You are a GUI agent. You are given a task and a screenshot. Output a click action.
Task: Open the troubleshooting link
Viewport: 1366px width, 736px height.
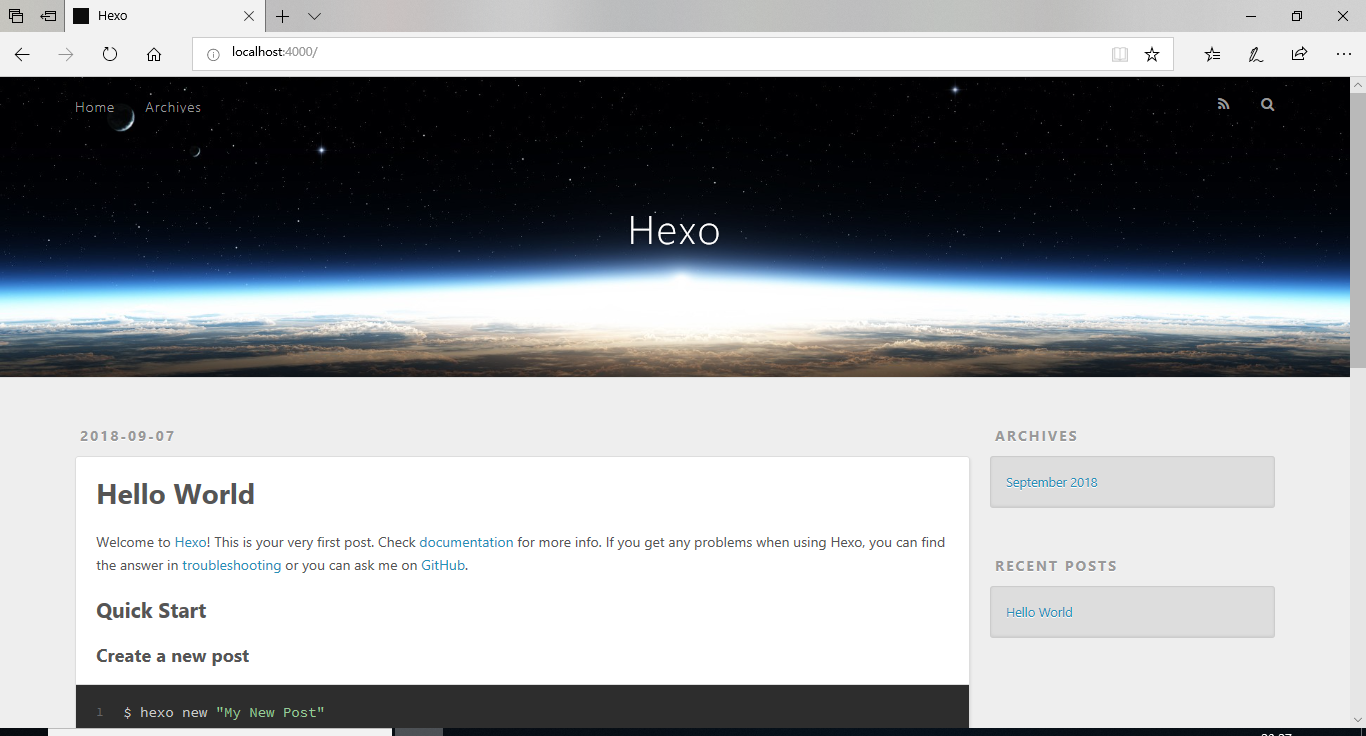231,565
